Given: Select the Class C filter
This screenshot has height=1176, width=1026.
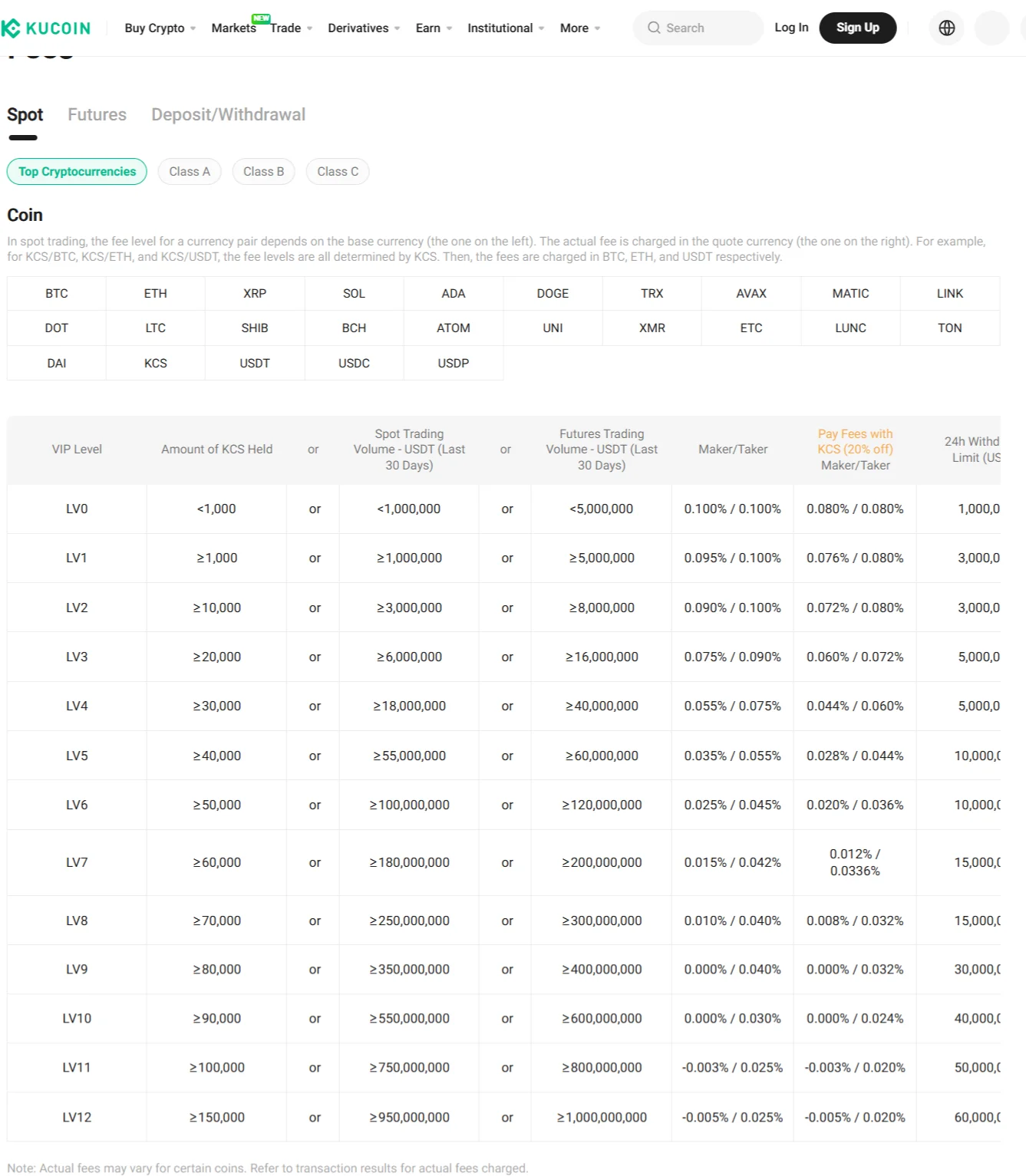Looking at the screenshot, I should click(337, 171).
